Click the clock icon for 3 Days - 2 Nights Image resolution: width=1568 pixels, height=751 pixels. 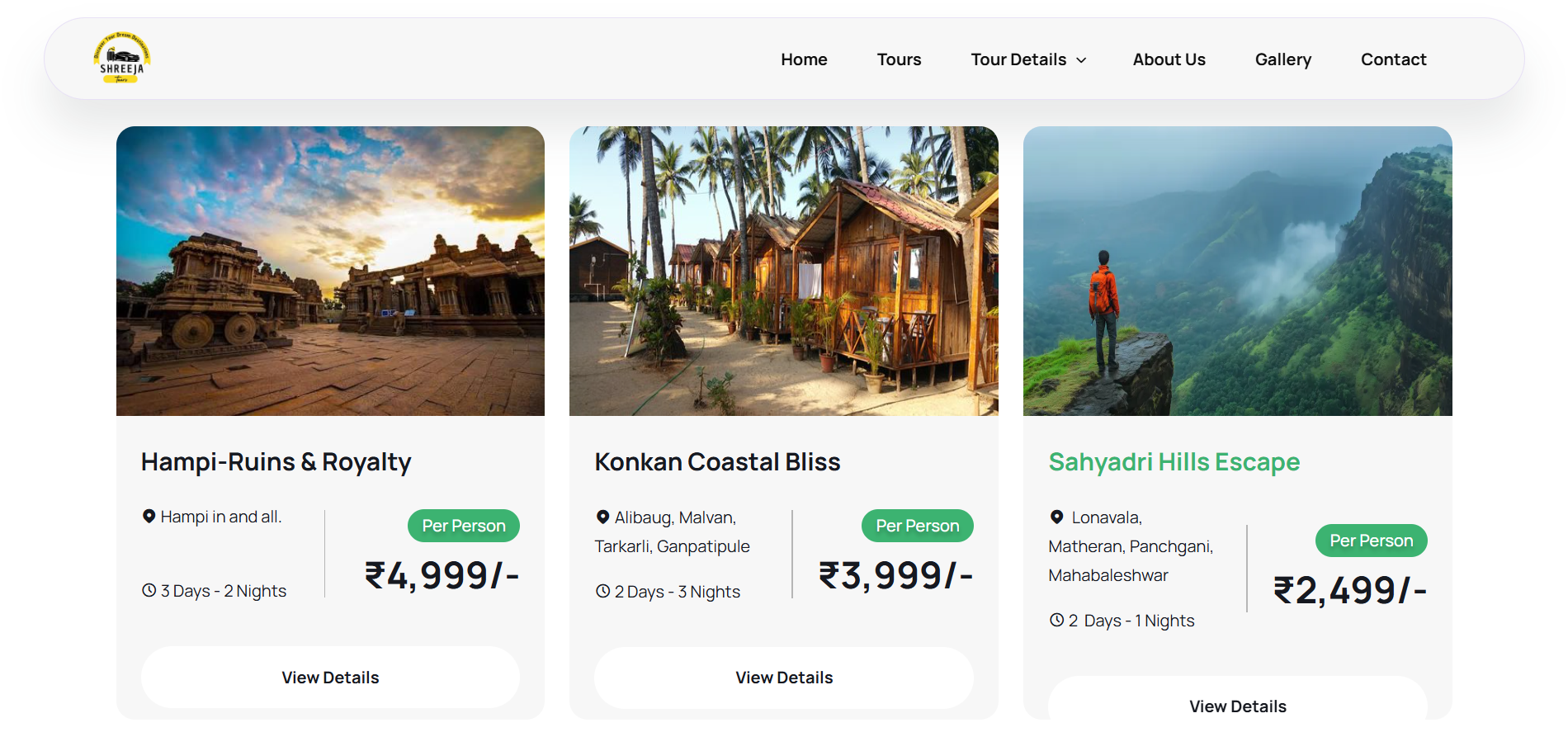pos(149,591)
